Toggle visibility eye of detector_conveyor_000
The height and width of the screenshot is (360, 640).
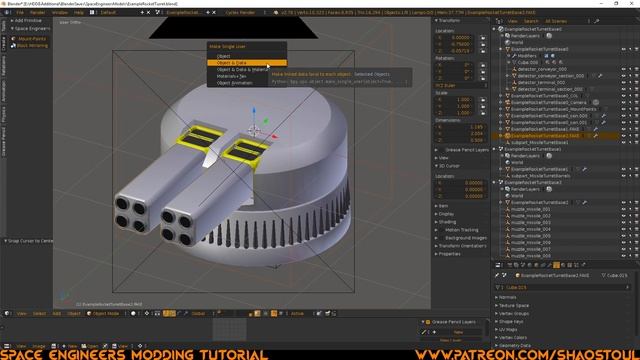[x=624, y=69]
